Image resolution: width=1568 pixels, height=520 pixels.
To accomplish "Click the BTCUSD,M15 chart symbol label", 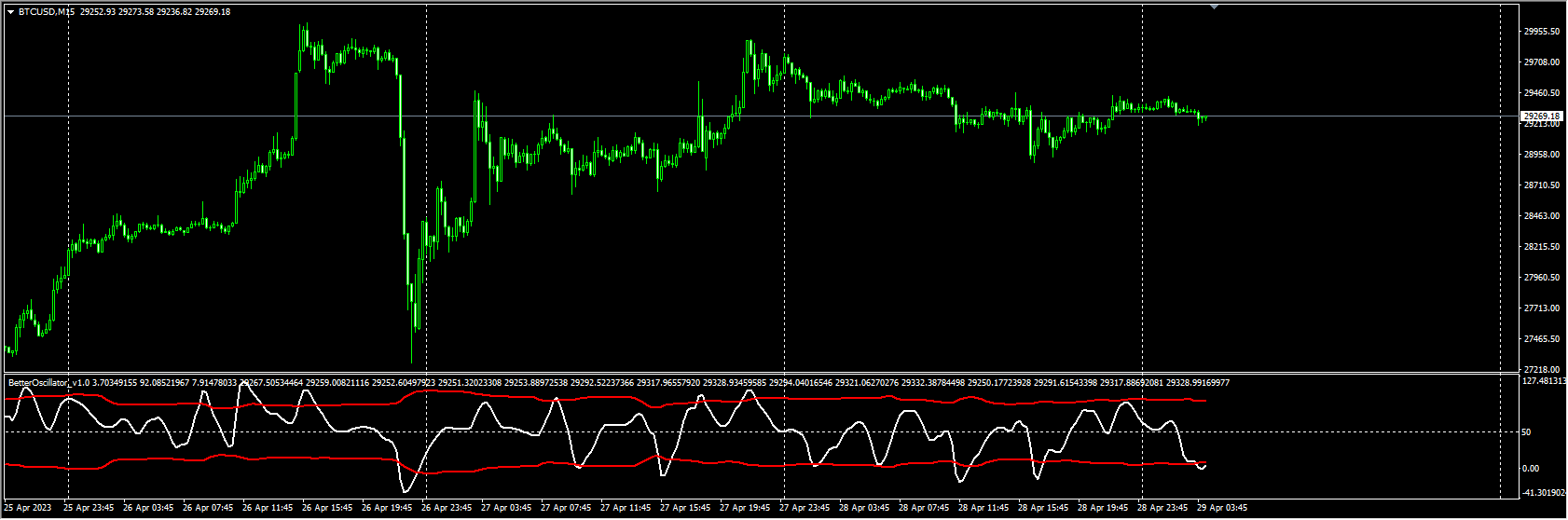I will [46, 11].
